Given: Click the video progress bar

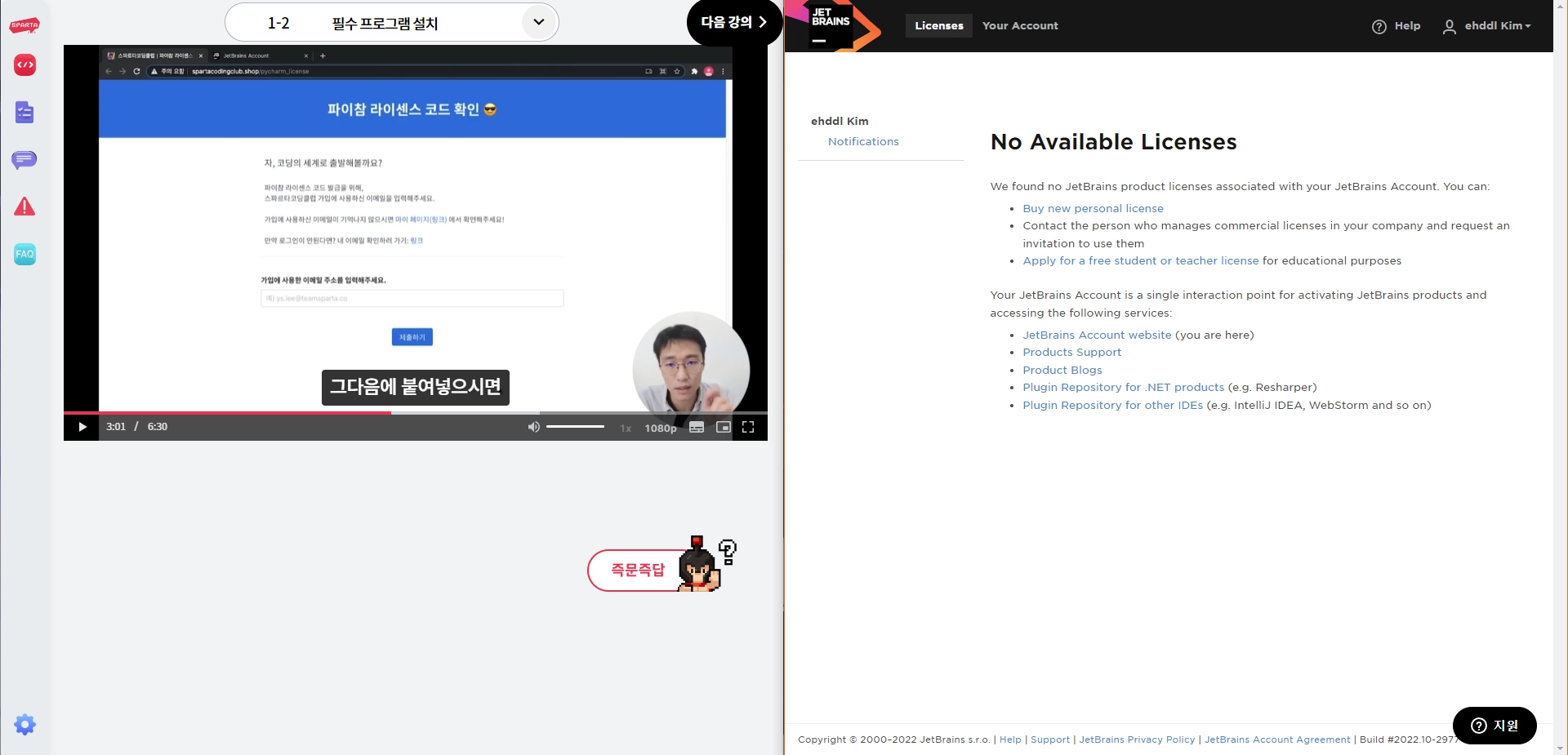Looking at the screenshot, I should (x=416, y=413).
